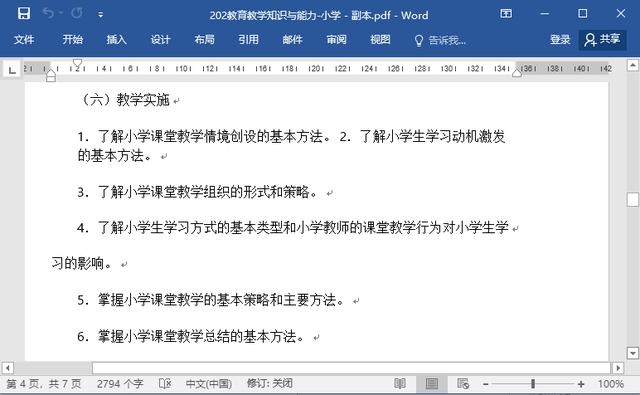Click the line 5. 掌握小学课堂教学的基本策略和主要方法
This screenshot has height=395, width=640.
tap(211, 300)
